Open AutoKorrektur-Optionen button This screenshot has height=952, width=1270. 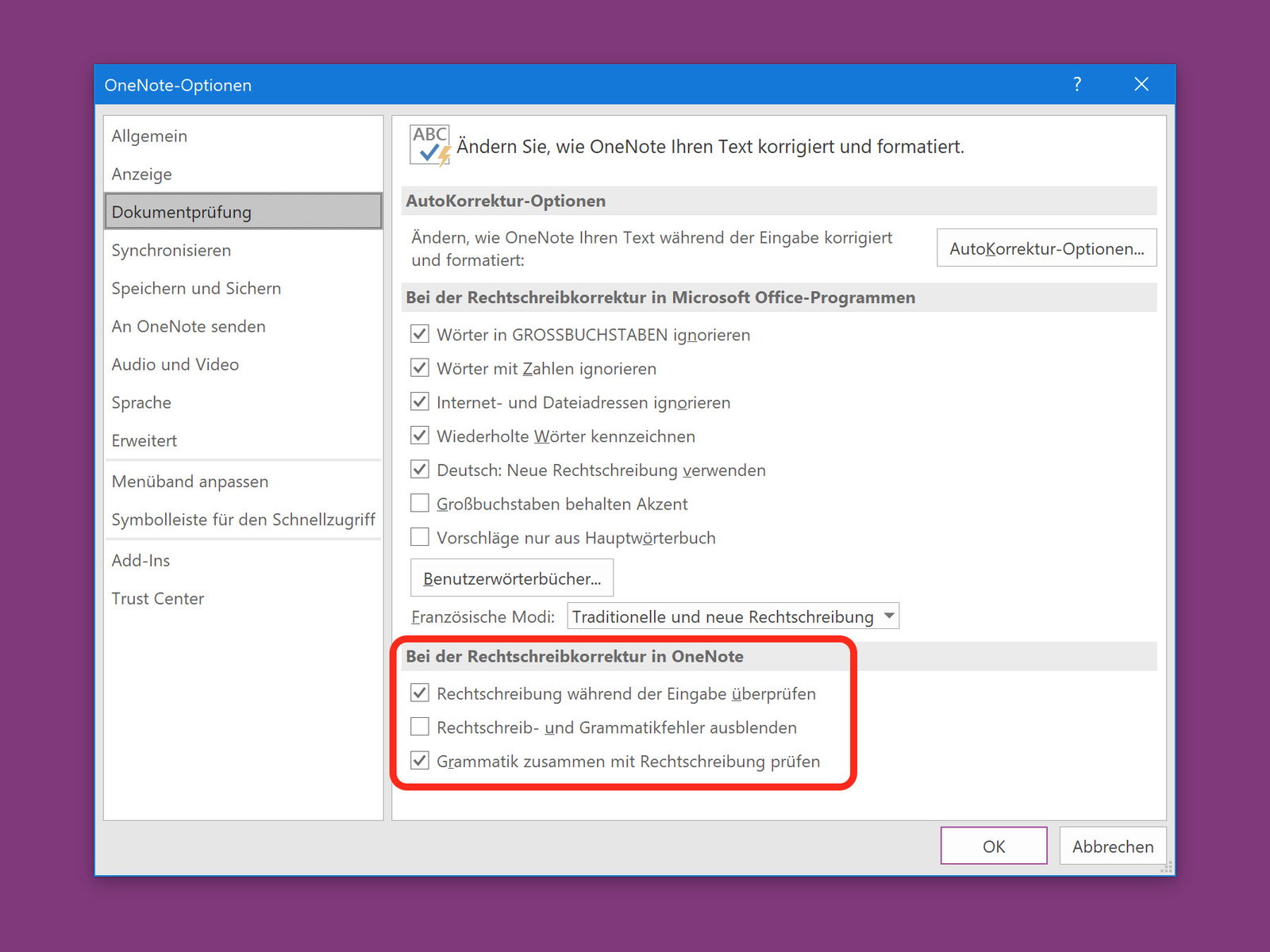1046,248
